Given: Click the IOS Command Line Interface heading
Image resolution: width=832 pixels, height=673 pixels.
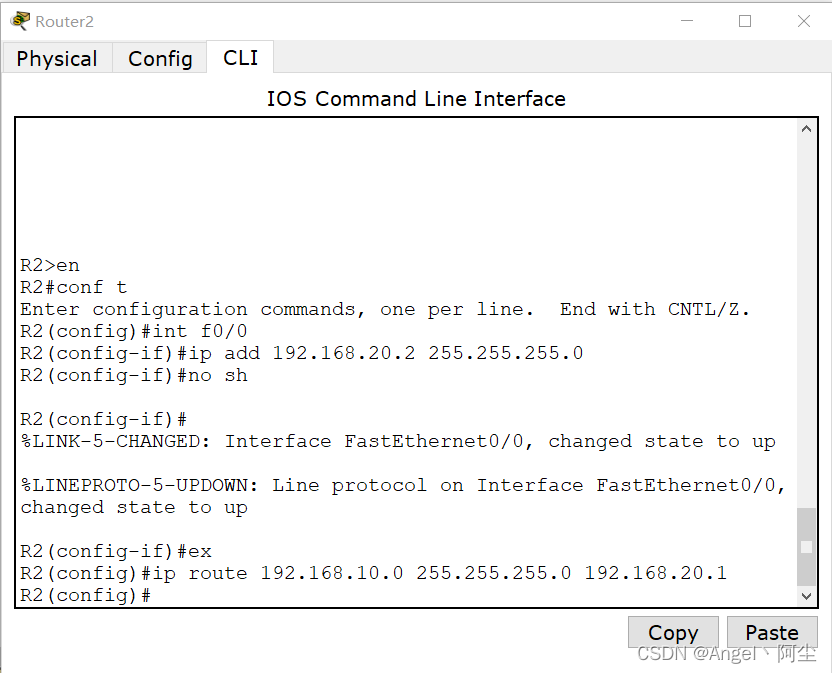Looking at the screenshot, I should pos(416,99).
